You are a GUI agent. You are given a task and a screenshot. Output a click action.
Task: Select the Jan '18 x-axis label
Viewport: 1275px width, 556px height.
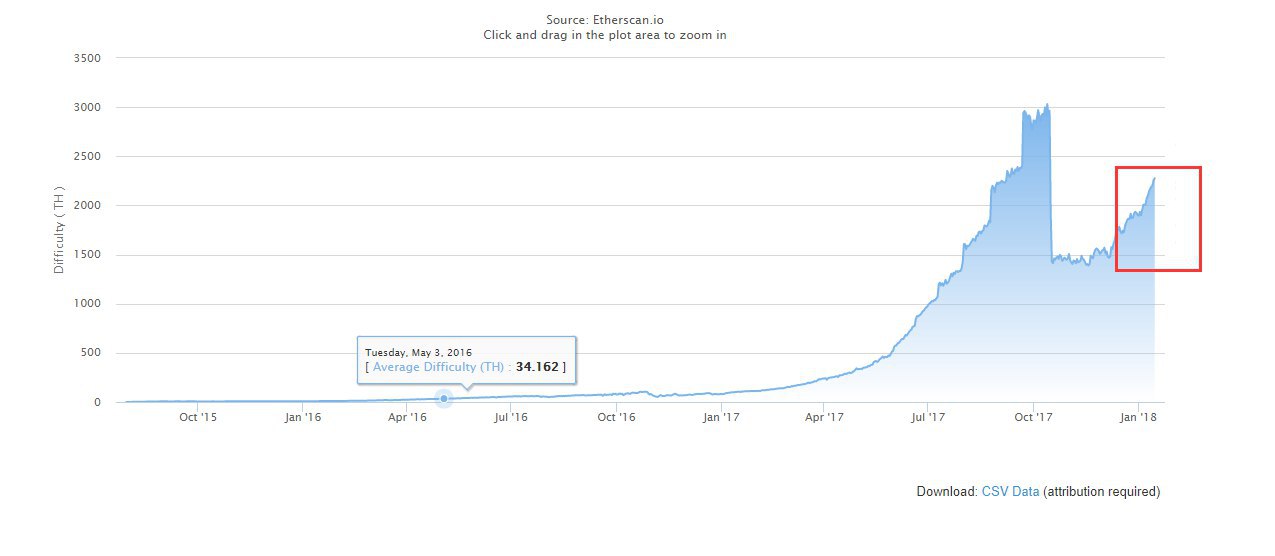point(1138,417)
